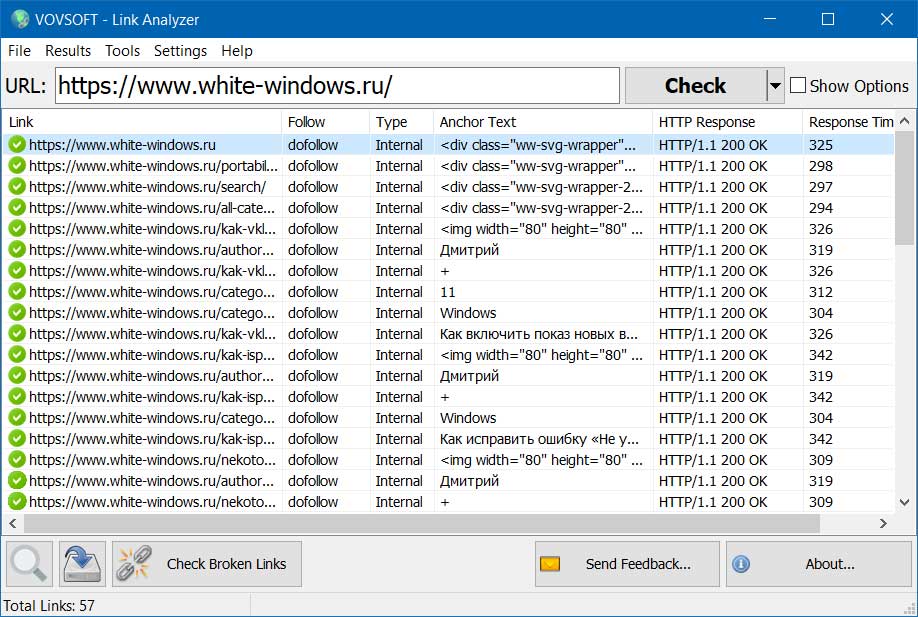Open the dropdown arrow beside Check button

(x=775, y=85)
